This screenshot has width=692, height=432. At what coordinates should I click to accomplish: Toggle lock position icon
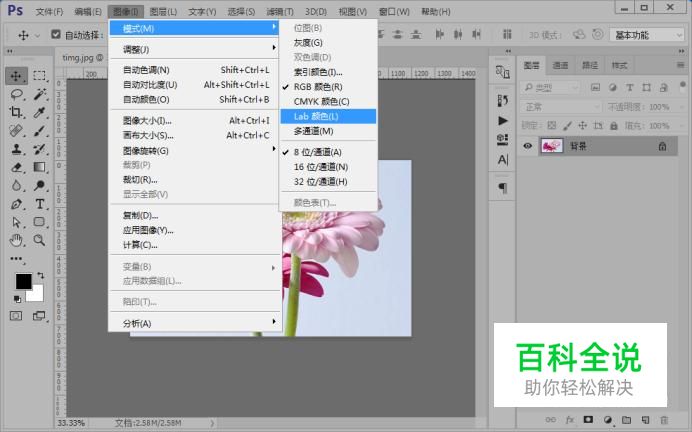coord(583,126)
